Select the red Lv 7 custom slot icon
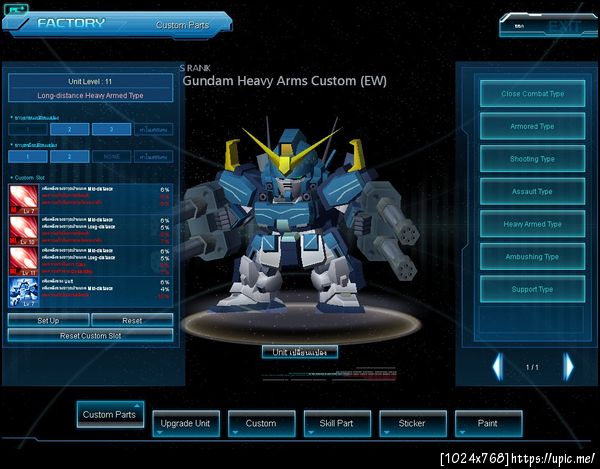Image resolution: width=600 pixels, height=469 pixels. [24, 199]
